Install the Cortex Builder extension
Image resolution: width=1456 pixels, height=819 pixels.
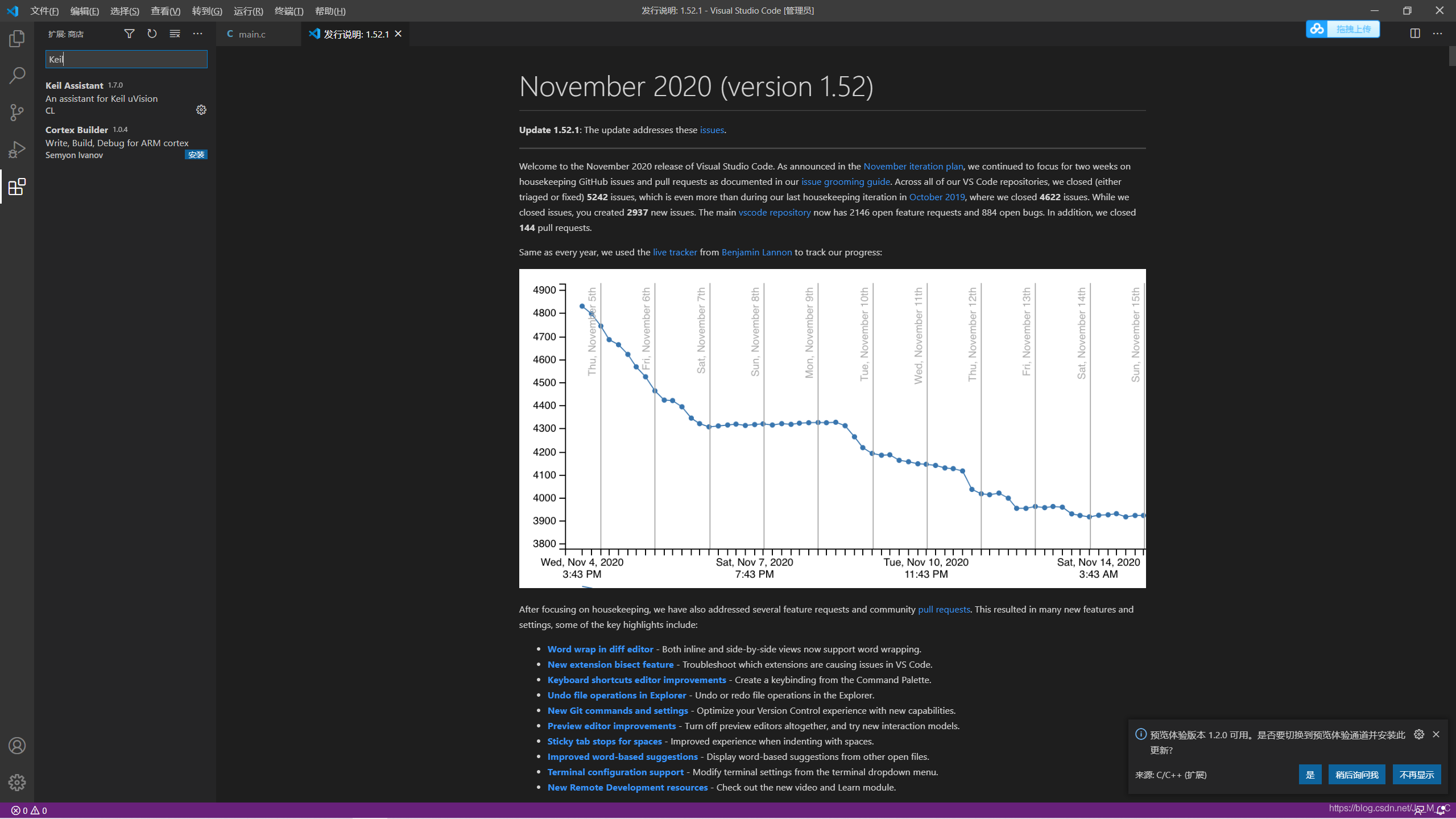tap(196, 155)
